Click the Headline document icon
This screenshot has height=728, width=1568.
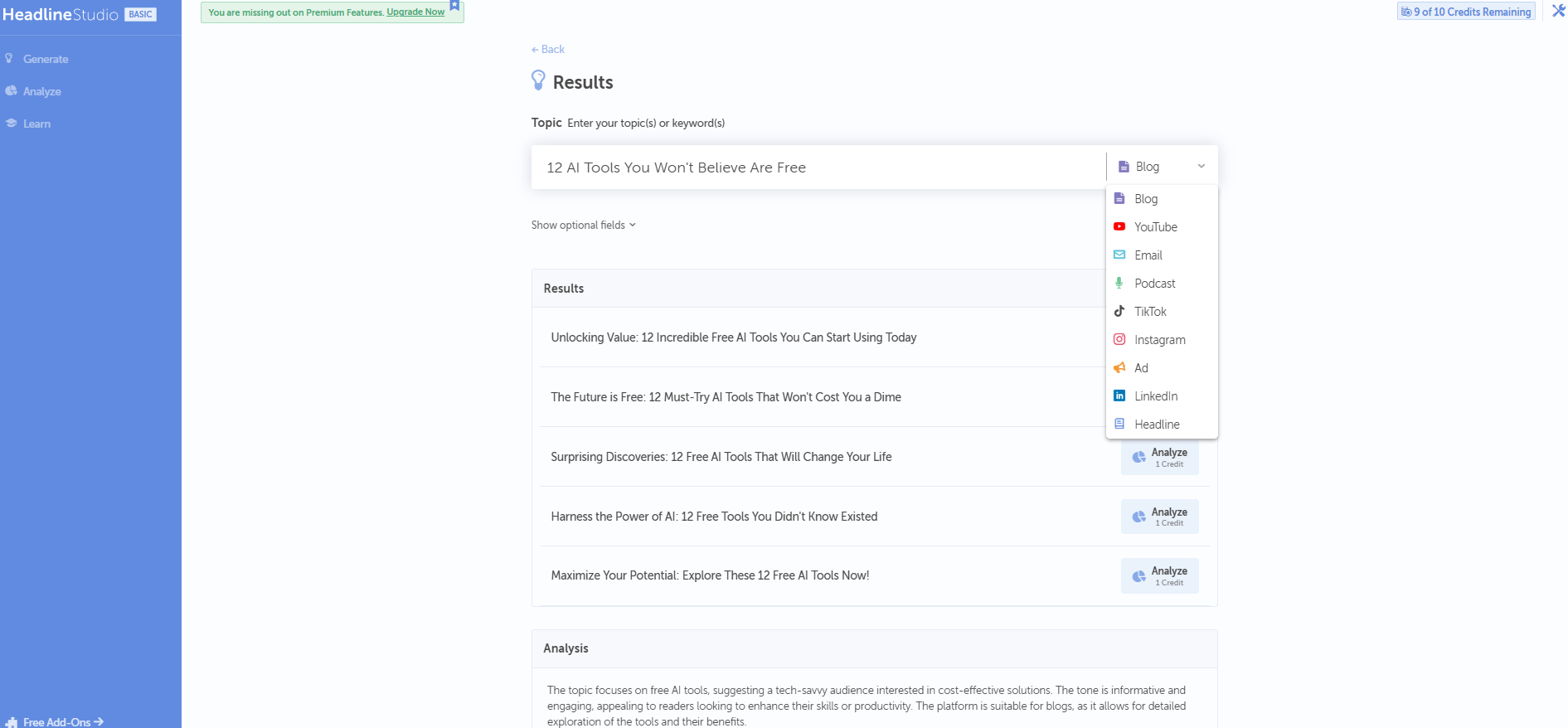click(1119, 424)
